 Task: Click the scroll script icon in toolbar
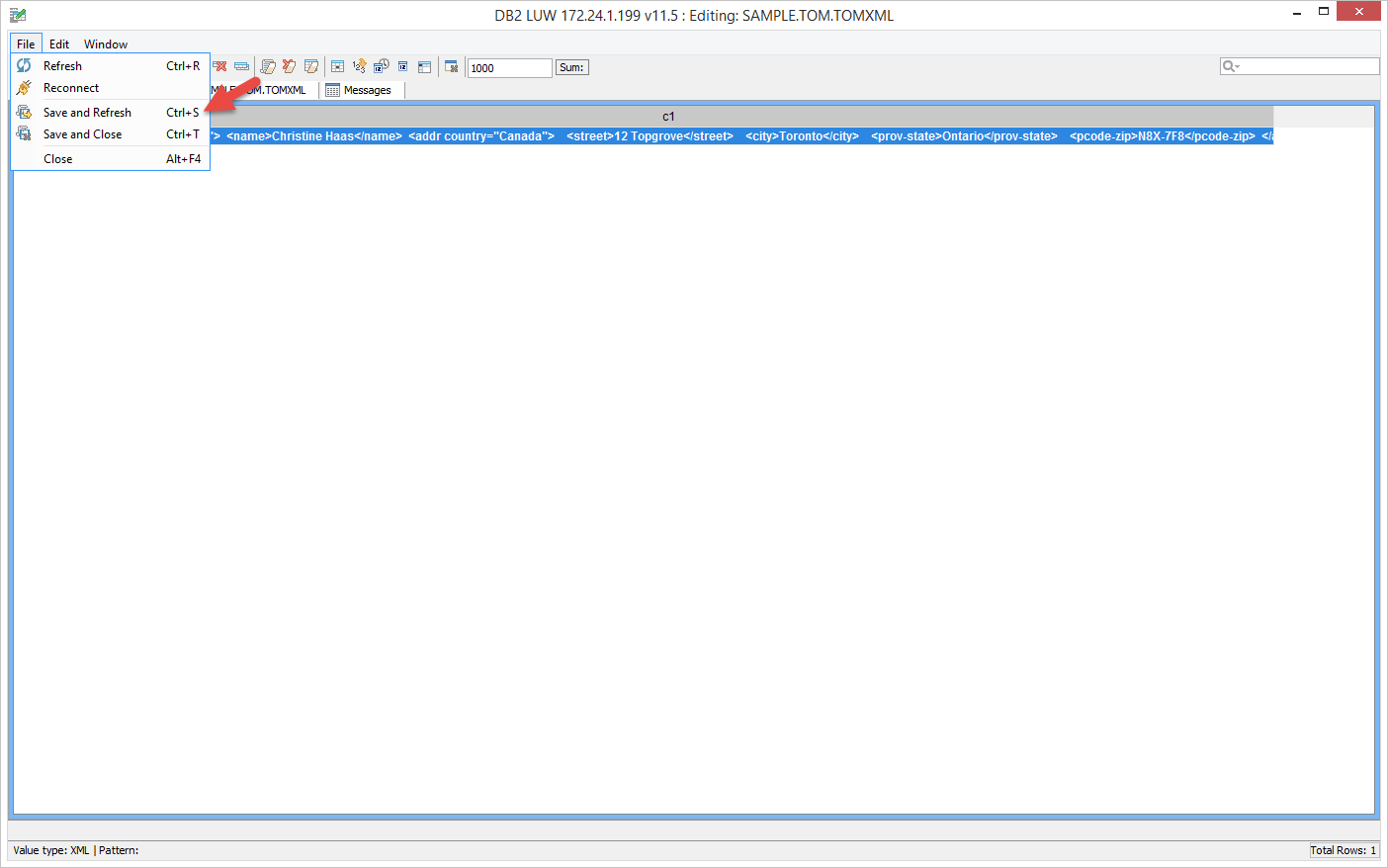click(x=267, y=66)
